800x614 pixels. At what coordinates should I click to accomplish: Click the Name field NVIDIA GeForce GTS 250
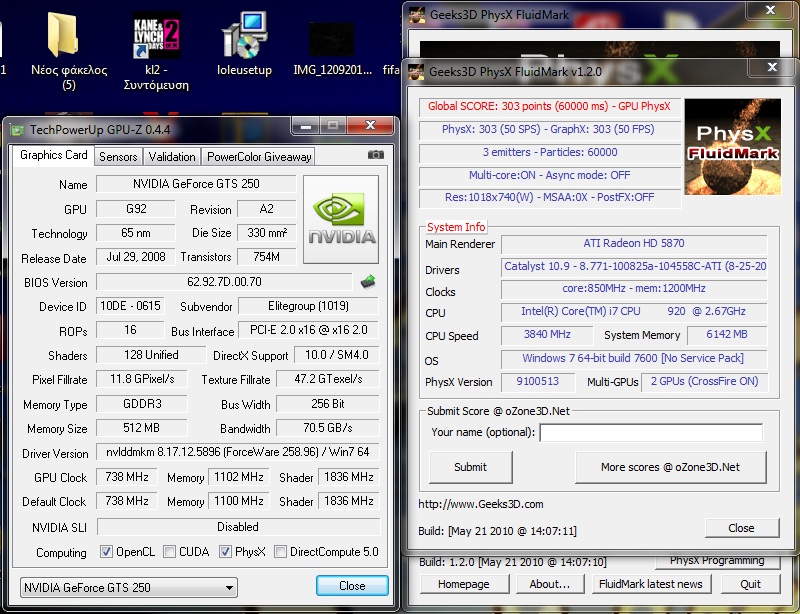point(196,184)
